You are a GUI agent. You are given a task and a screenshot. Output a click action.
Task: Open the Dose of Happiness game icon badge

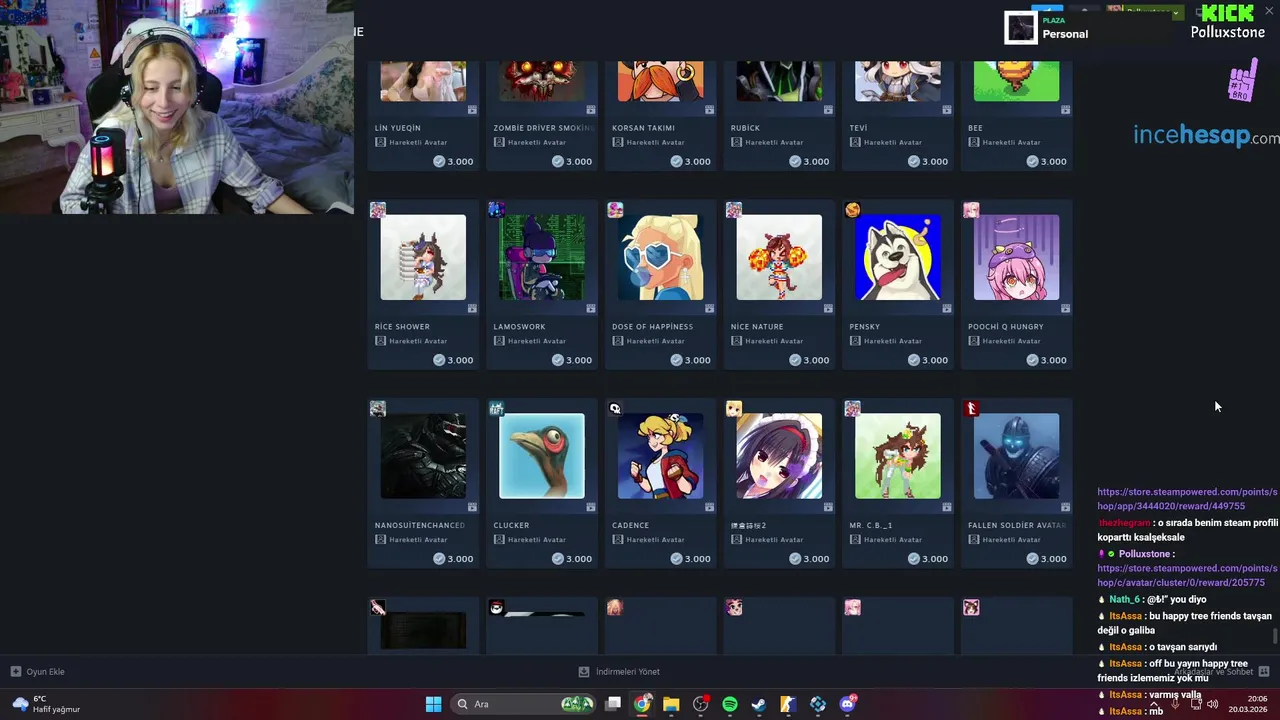coord(615,210)
